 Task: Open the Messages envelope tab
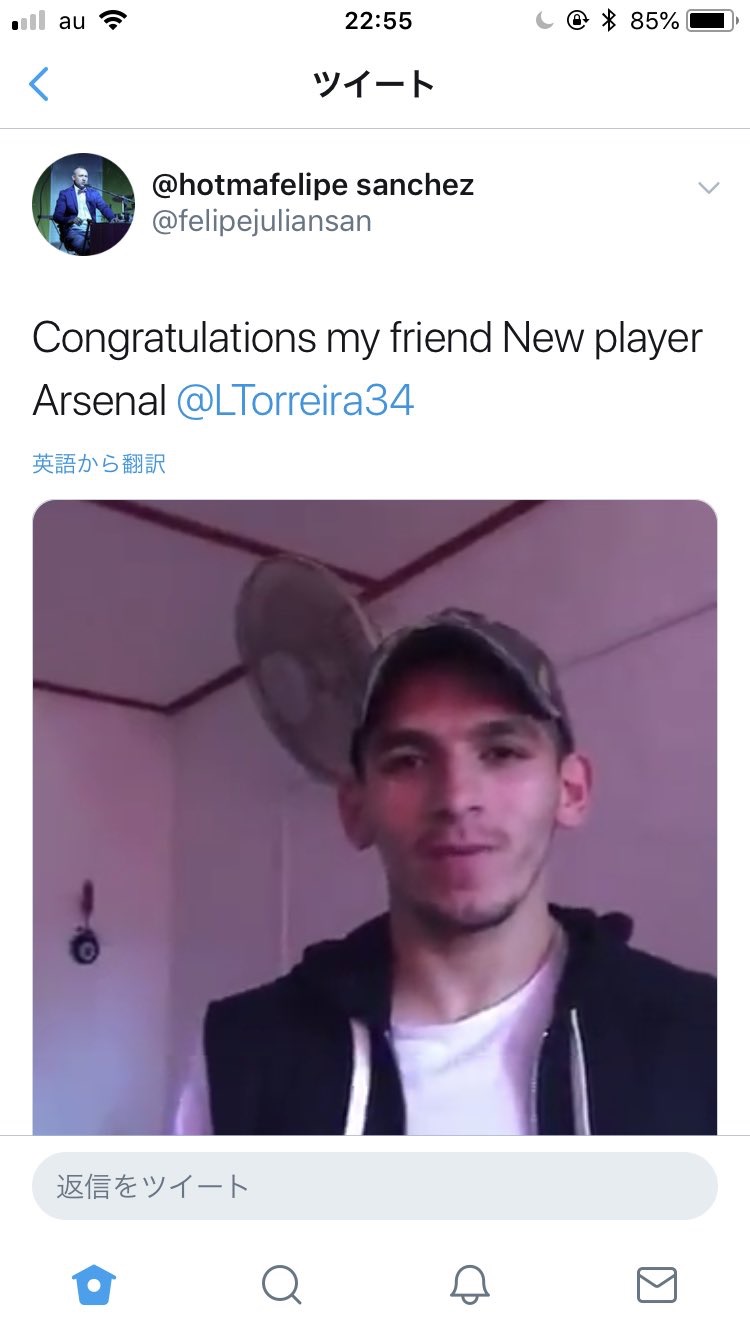click(657, 1284)
